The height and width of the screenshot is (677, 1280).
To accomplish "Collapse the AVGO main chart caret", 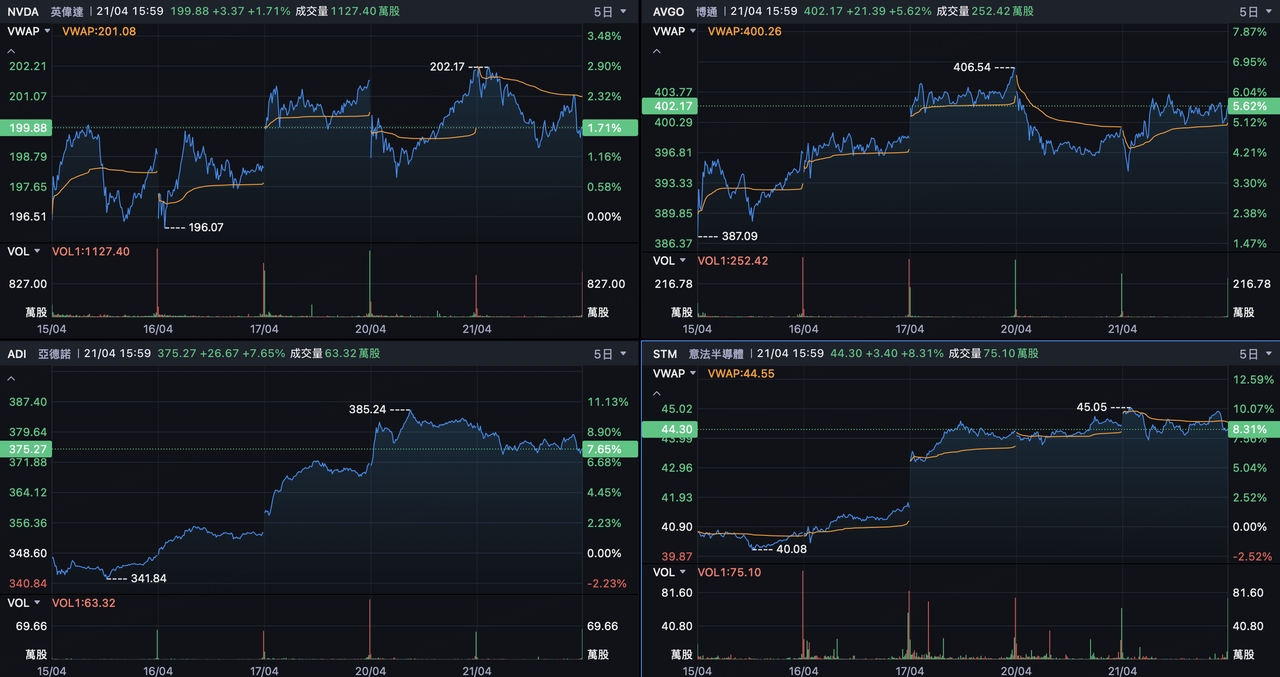I will [657, 49].
